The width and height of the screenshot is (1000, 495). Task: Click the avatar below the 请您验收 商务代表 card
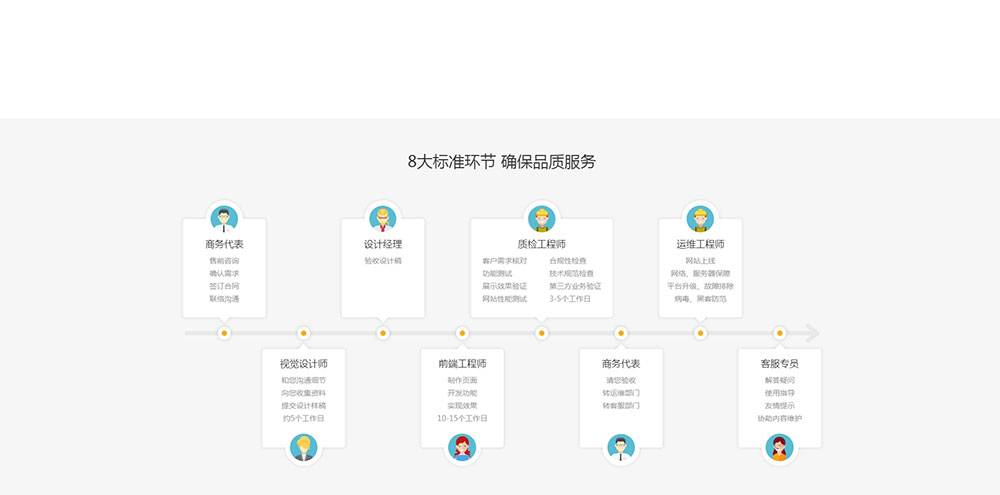(621, 448)
